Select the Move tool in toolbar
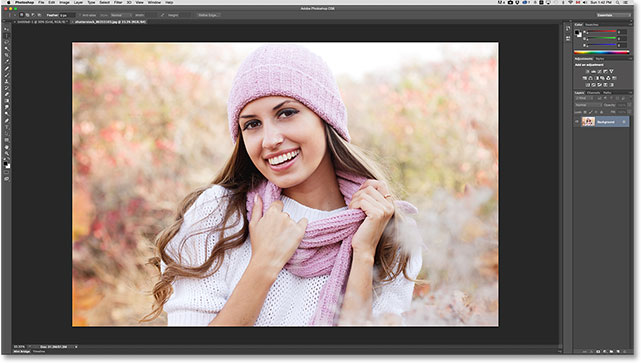 tap(7, 29)
